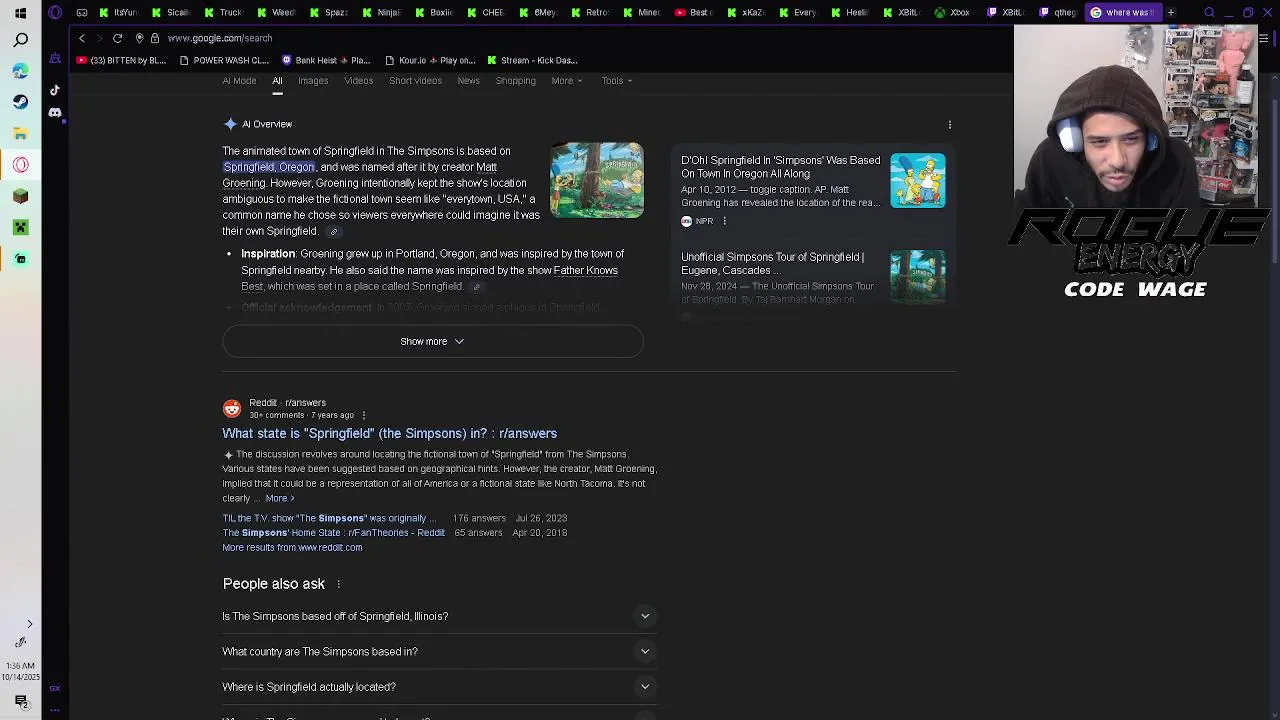Viewport: 1280px width, 720px height.
Task: Switch to Short videos tab
Action: (415, 81)
